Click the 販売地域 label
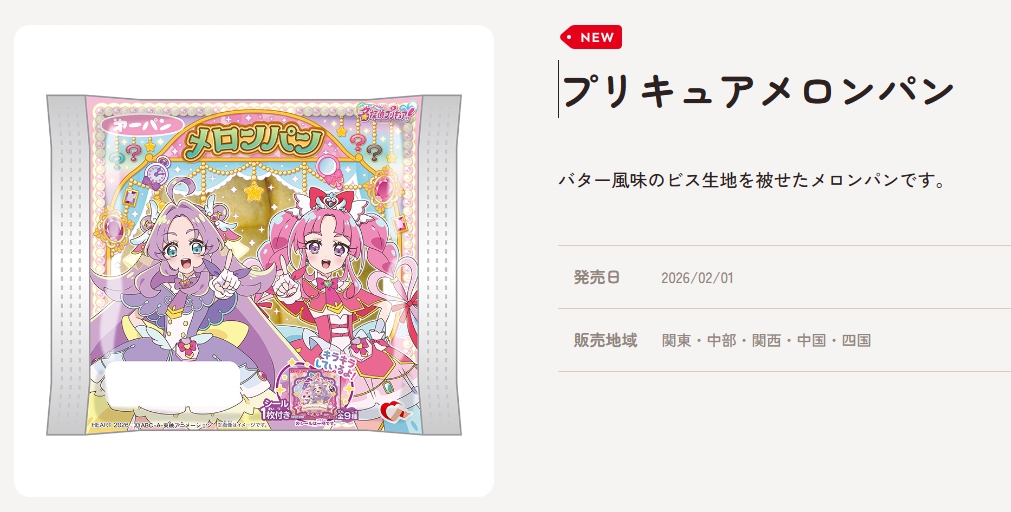 pos(605,340)
